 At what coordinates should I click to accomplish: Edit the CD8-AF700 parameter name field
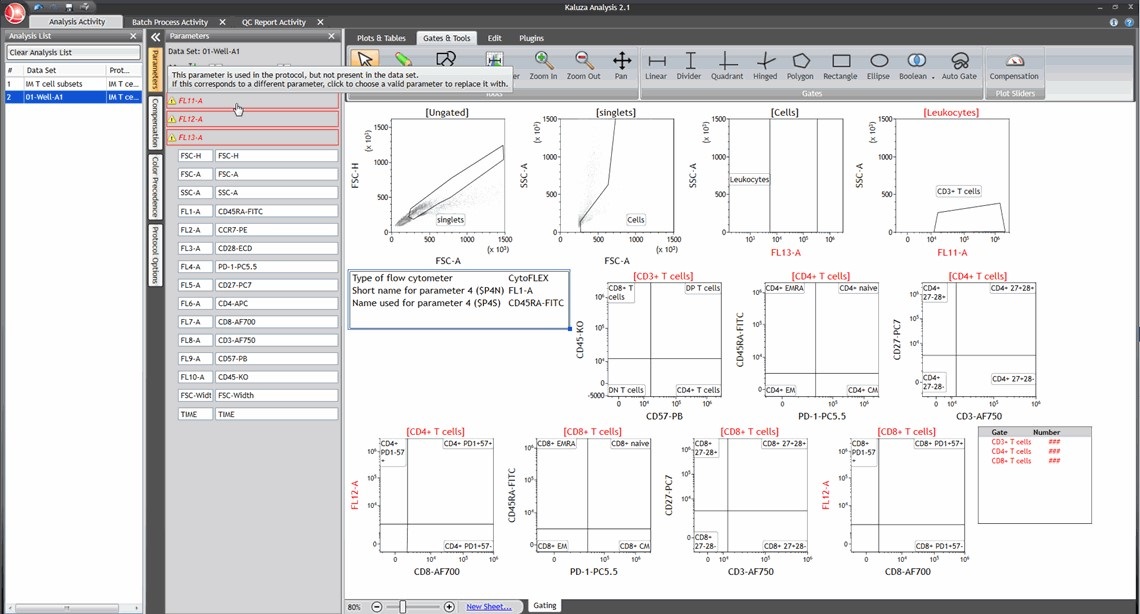276,322
